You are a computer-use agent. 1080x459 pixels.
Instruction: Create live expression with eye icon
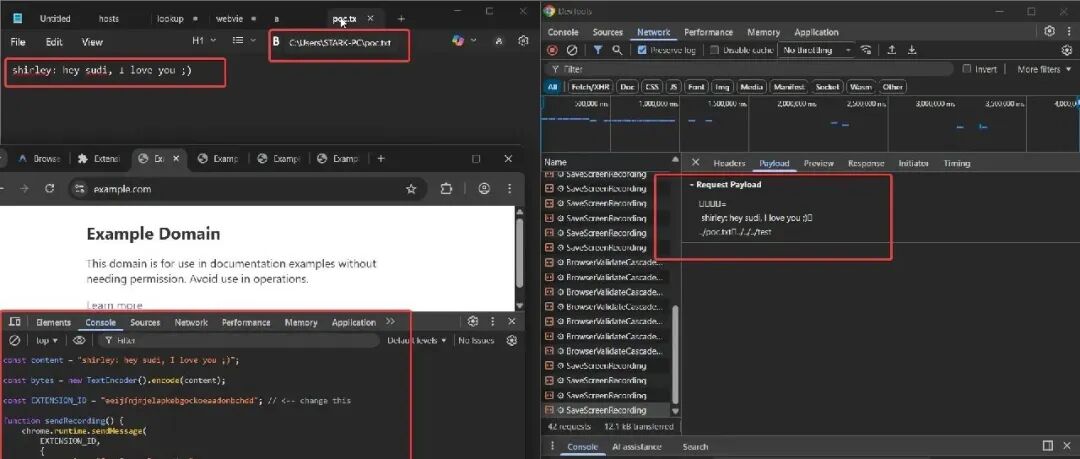click(79, 340)
